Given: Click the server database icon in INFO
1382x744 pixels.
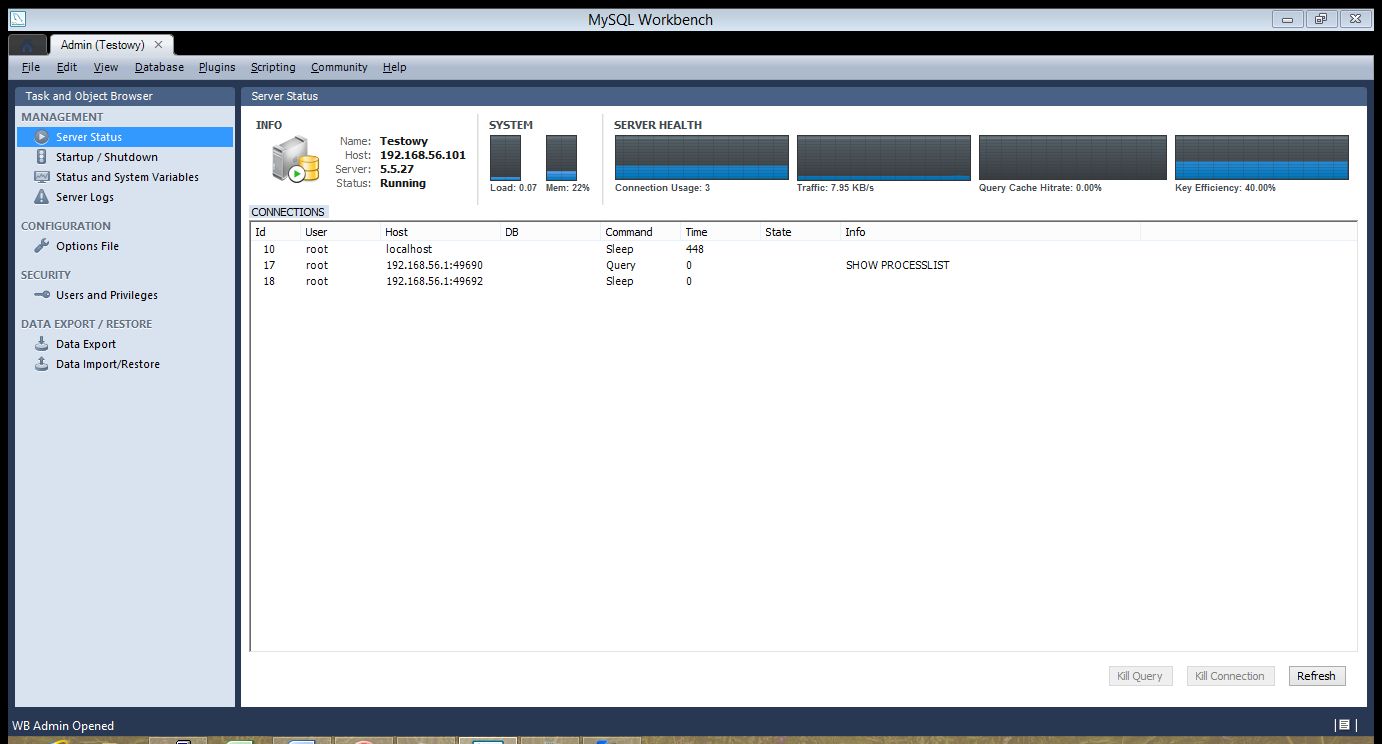Looking at the screenshot, I should tap(295, 160).
